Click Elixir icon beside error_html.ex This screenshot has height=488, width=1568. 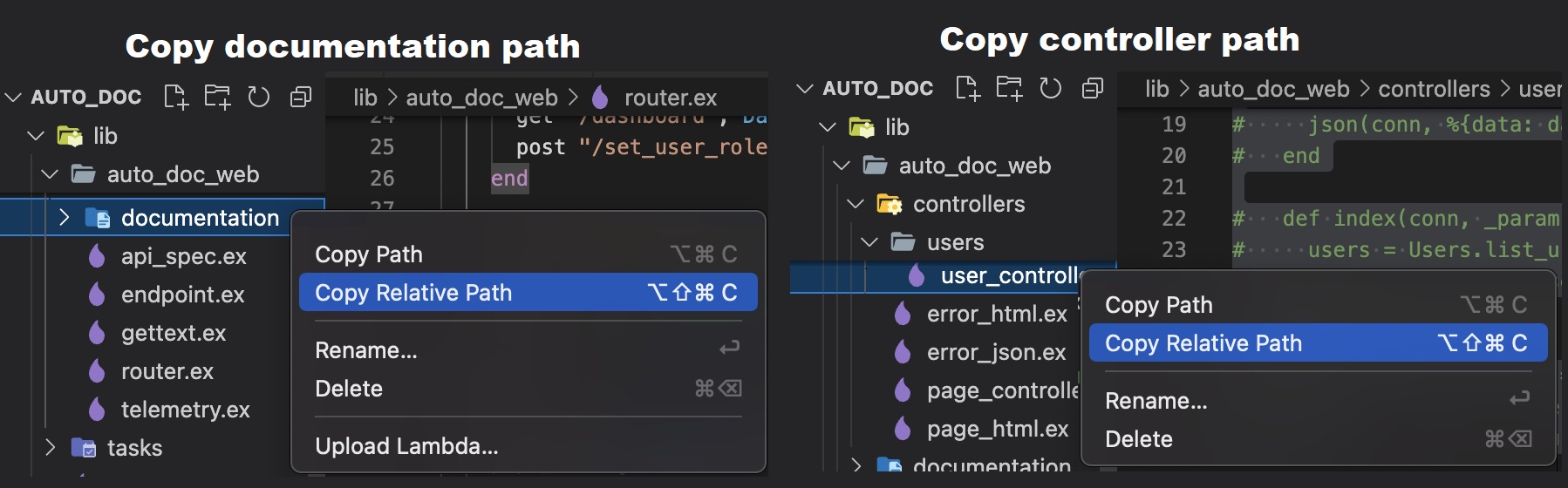point(903,314)
